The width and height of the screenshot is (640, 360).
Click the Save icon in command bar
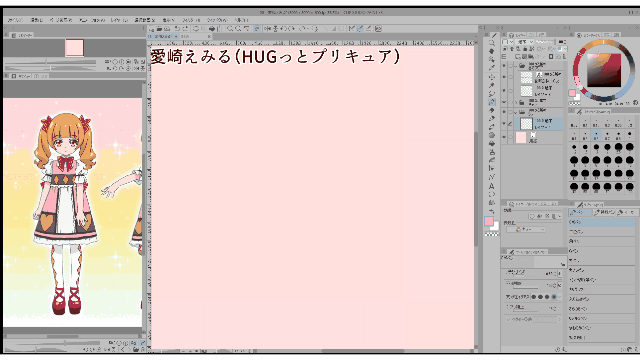point(167,29)
